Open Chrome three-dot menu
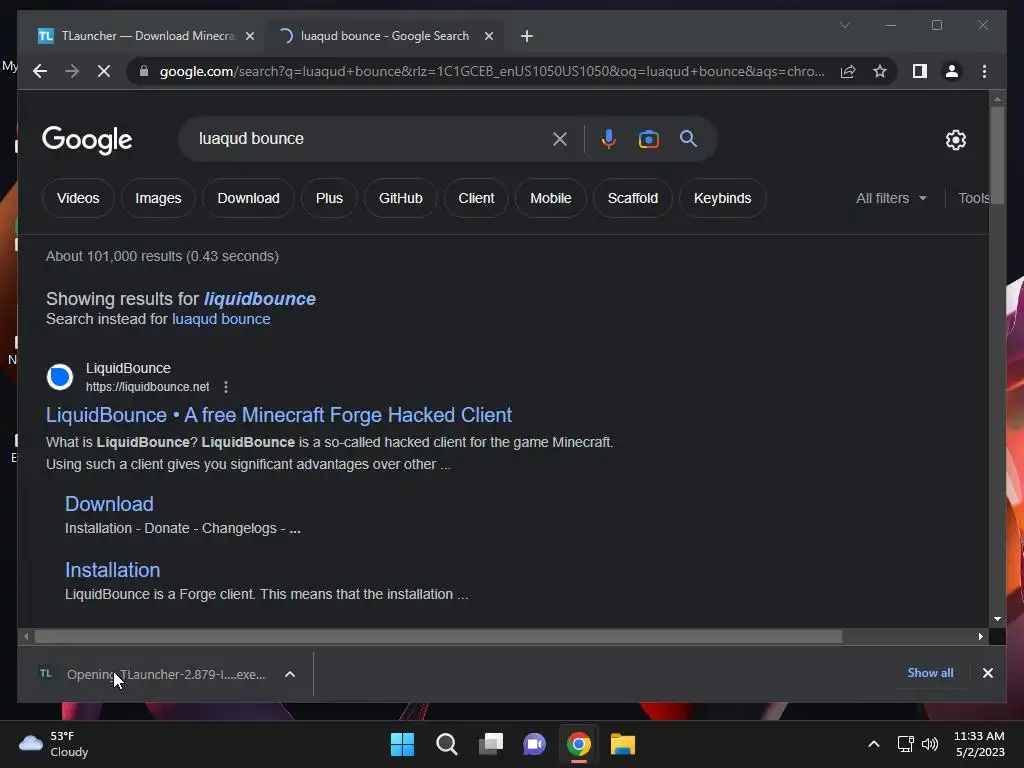This screenshot has width=1024, height=768. click(984, 71)
